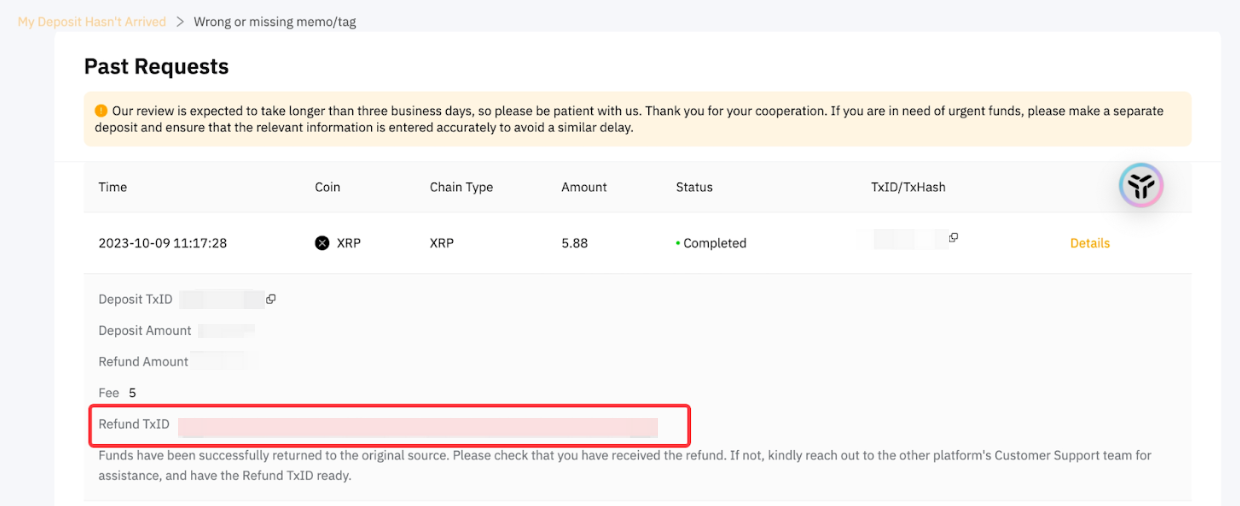Open the floating assistant icon
1240x506 pixels.
click(1140, 185)
